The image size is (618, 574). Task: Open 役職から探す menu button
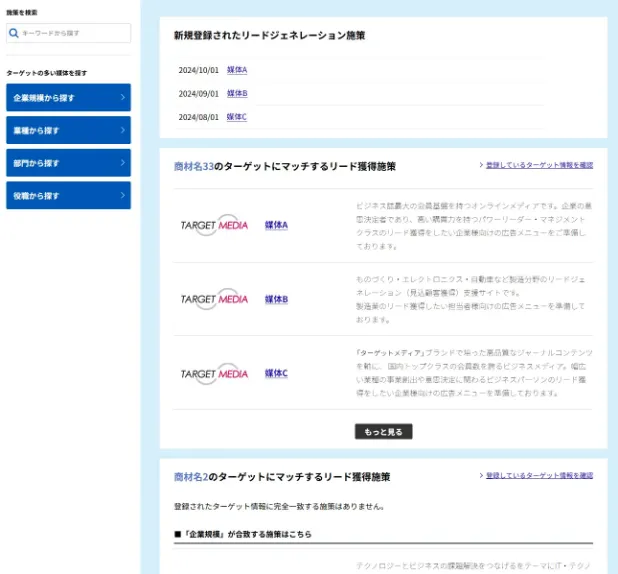coord(69,196)
